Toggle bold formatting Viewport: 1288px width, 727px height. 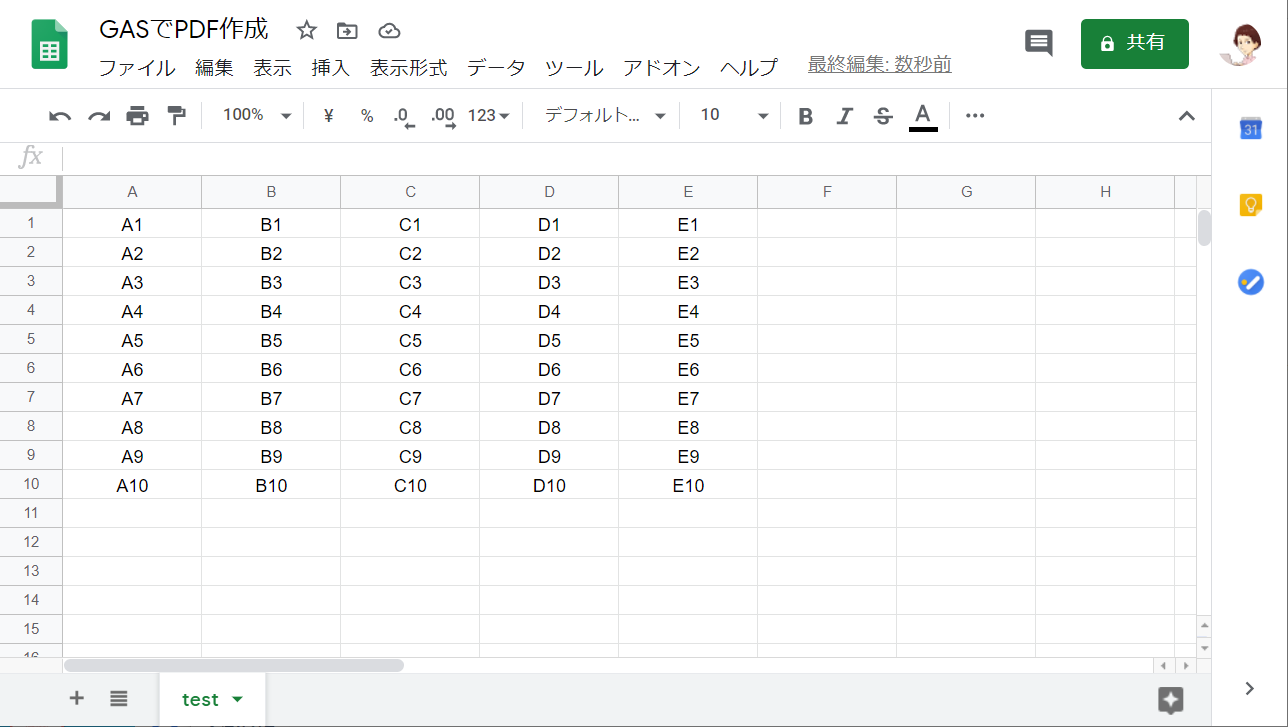[805, 116]
